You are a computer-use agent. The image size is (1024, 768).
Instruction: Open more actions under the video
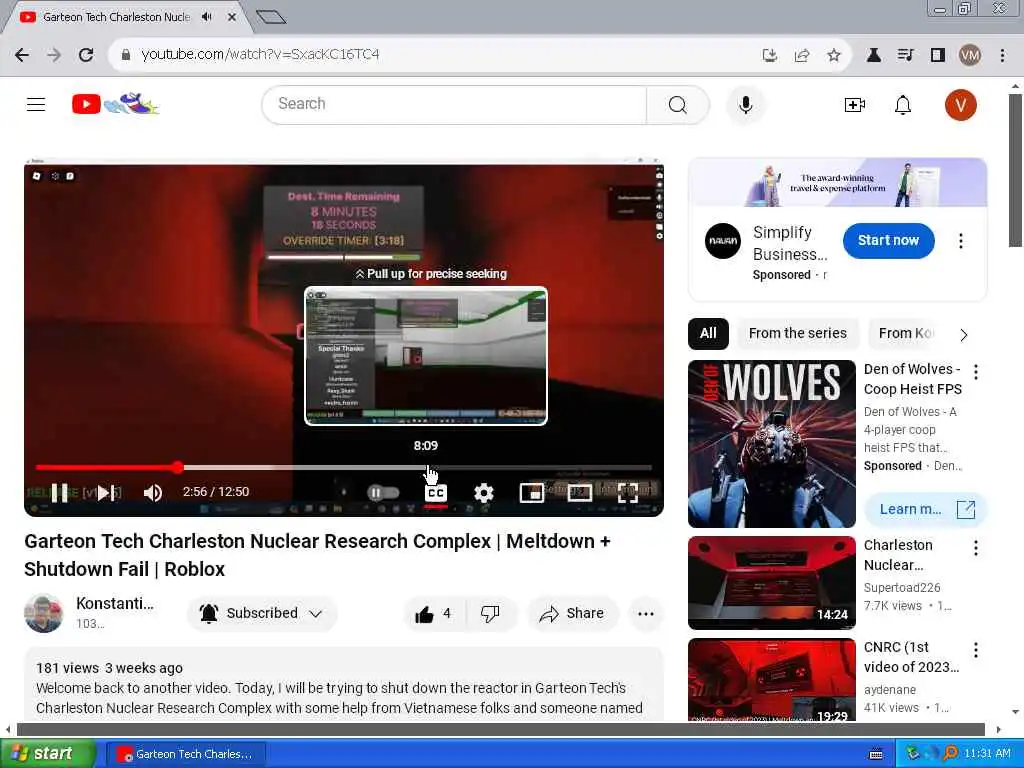646,613
